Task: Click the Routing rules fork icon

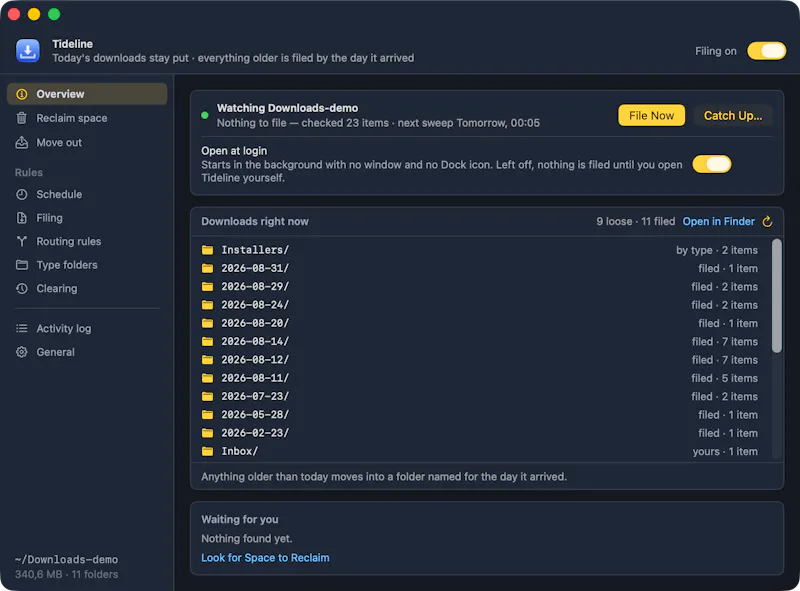Action: point(22,241)
